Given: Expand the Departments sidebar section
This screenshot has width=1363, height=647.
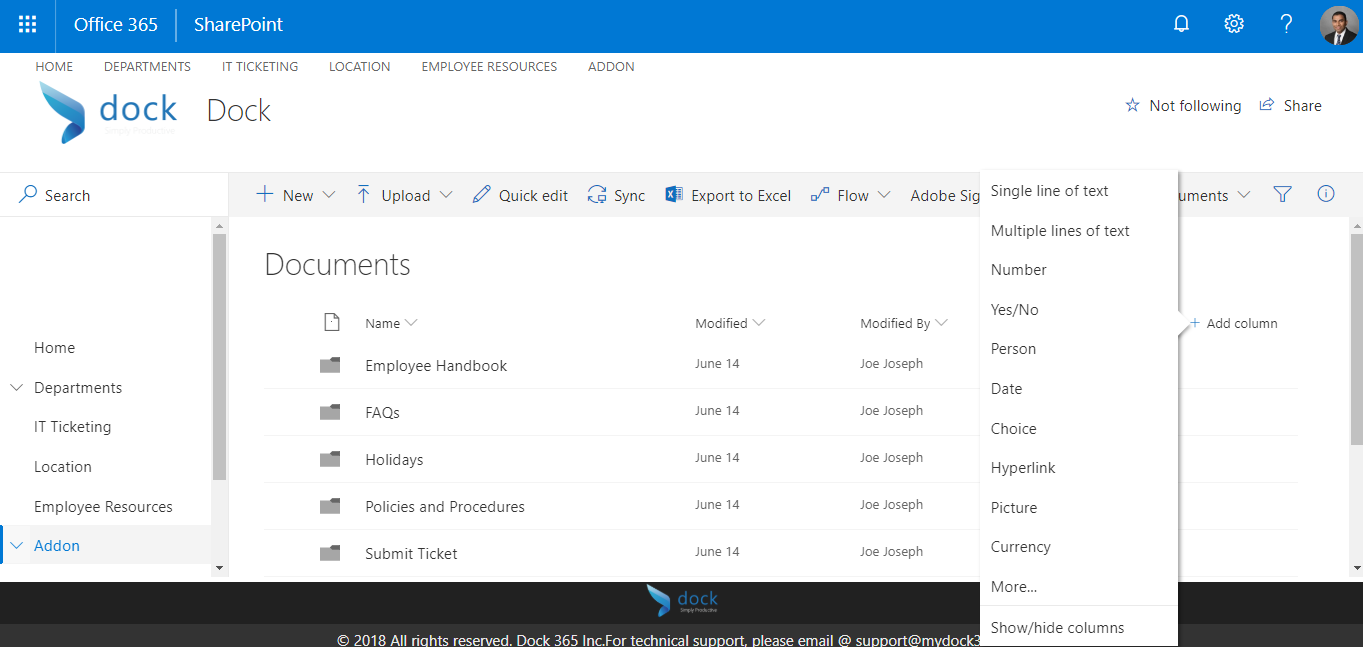Looking at the screenshot, I should [16, 387].
